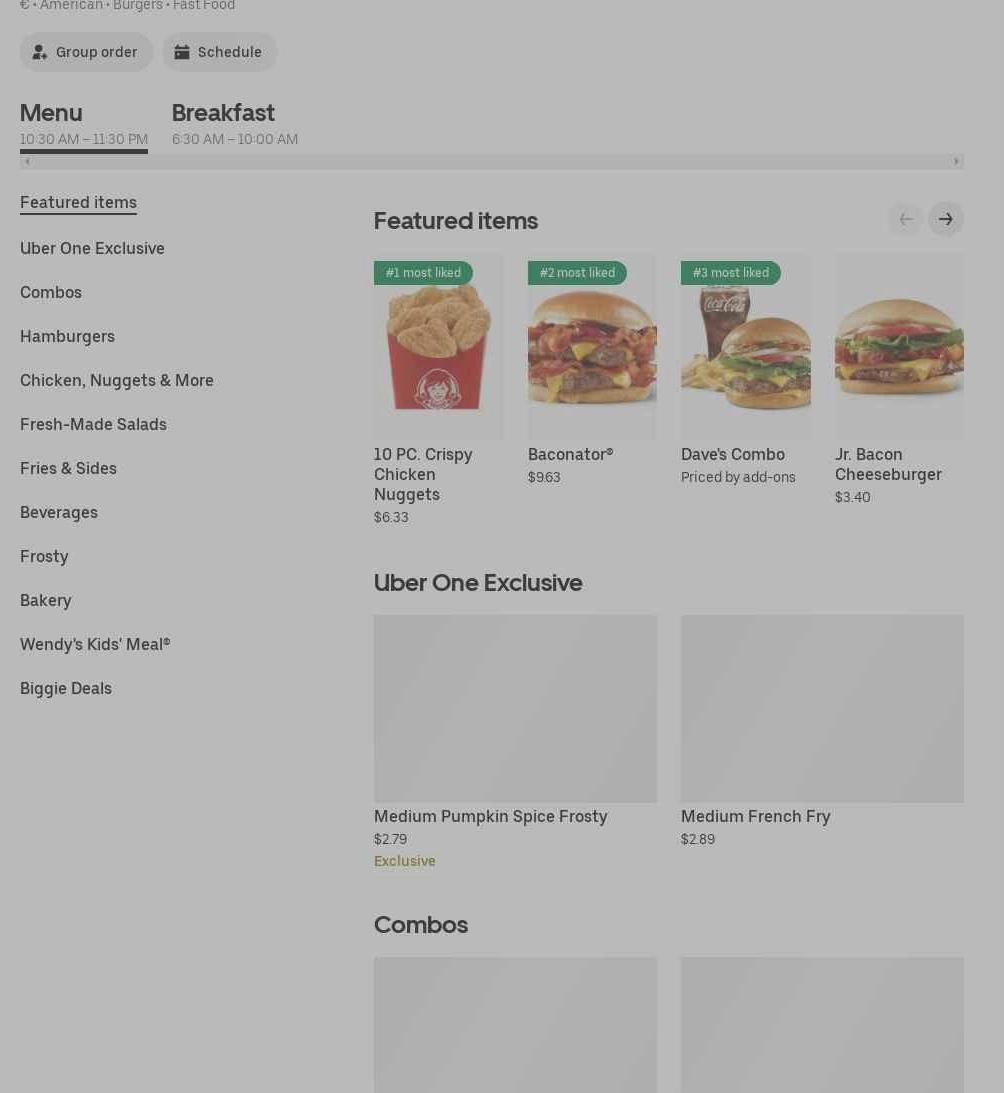Go to Chicken, Nuggets & More section

click(116, 381)
